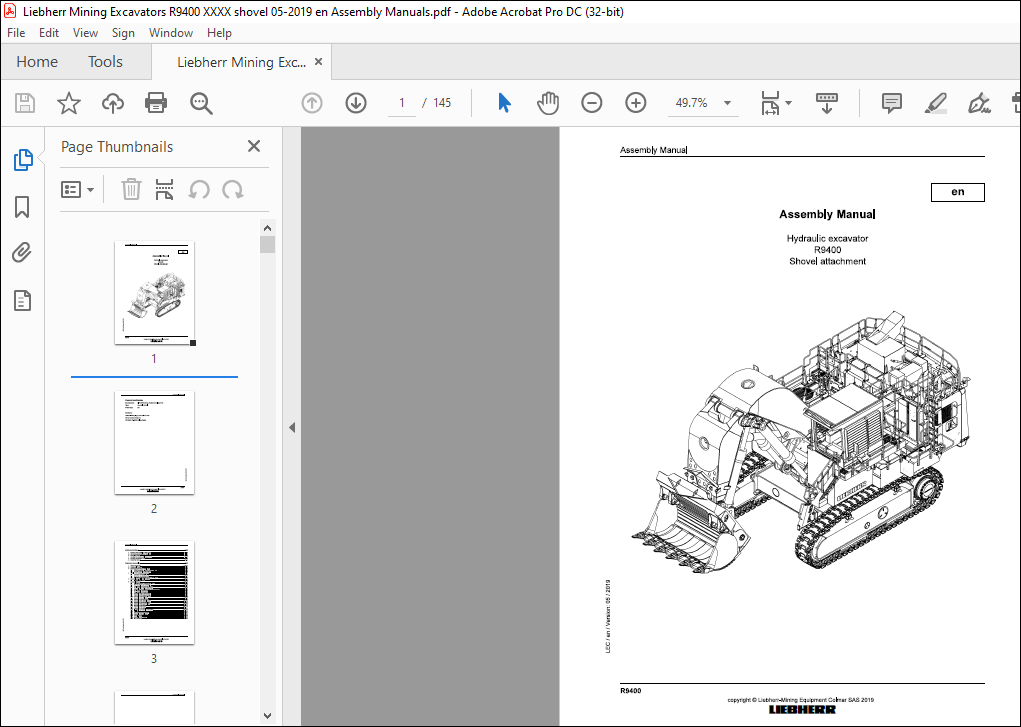This screenshot has height=727, width=1021.
Task: Go to previous page arrow
Action: 312,103
